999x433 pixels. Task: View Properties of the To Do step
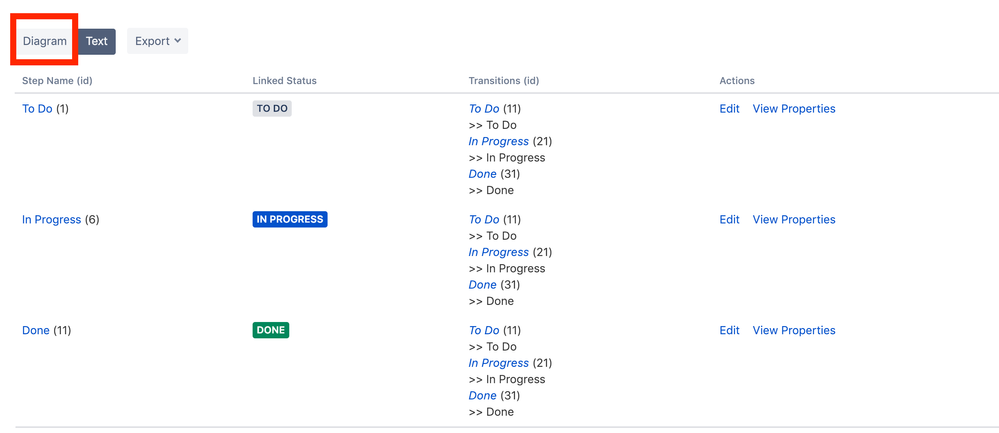794,109
